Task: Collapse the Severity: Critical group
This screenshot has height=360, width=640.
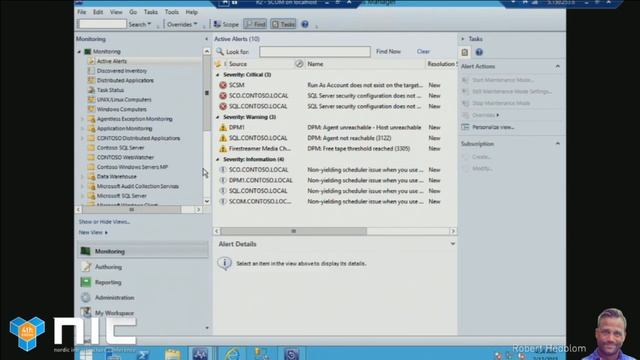Action: [x=218, y=75]
